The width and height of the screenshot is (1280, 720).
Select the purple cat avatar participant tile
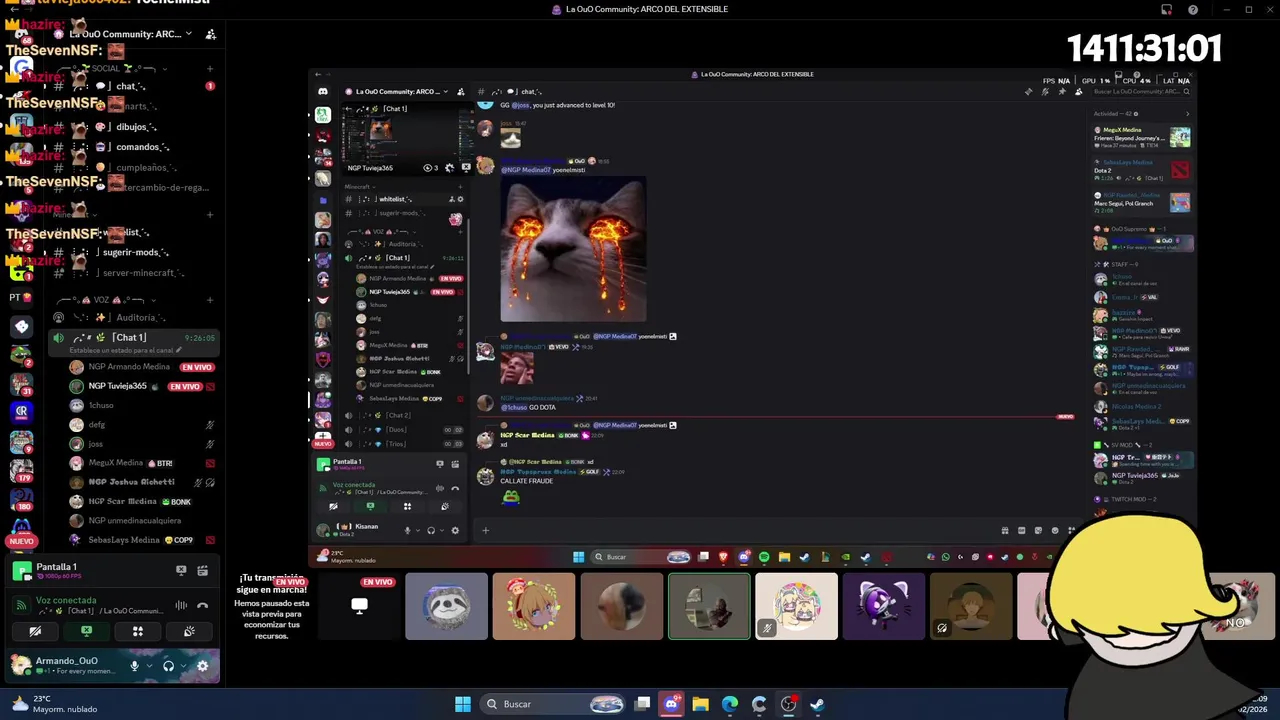[x=883, y=606]
